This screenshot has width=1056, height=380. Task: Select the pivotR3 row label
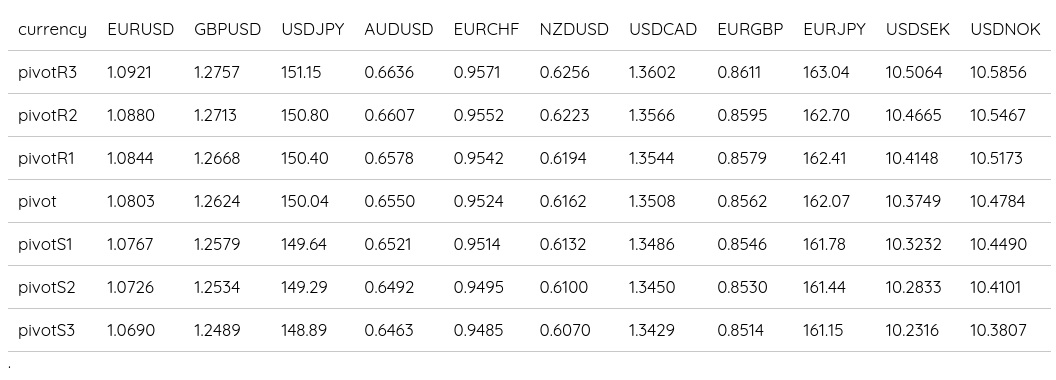point(48,72)
